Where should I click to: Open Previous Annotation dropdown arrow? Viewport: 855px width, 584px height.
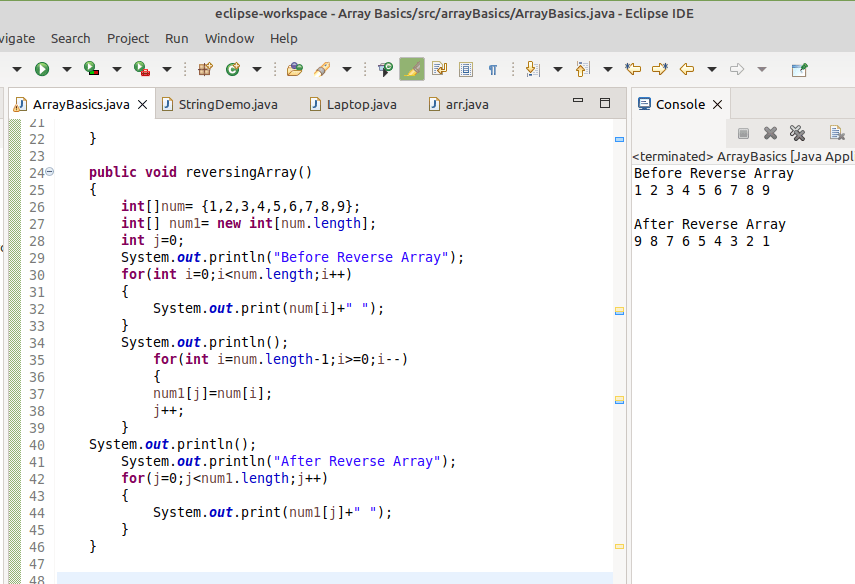click(x=607, y=69)
